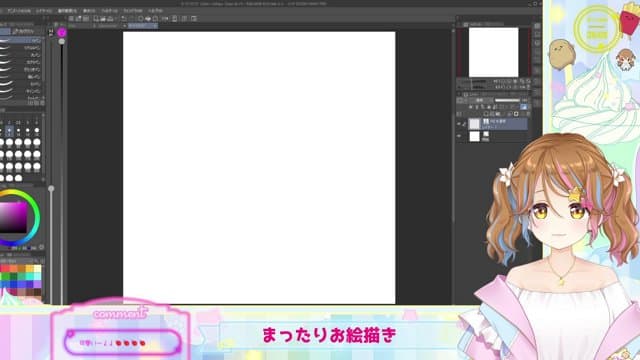The image size is (640, 360).
Task: Adjust the layer opacity slider in Layer panel
Action: click(x=507, y=100)
